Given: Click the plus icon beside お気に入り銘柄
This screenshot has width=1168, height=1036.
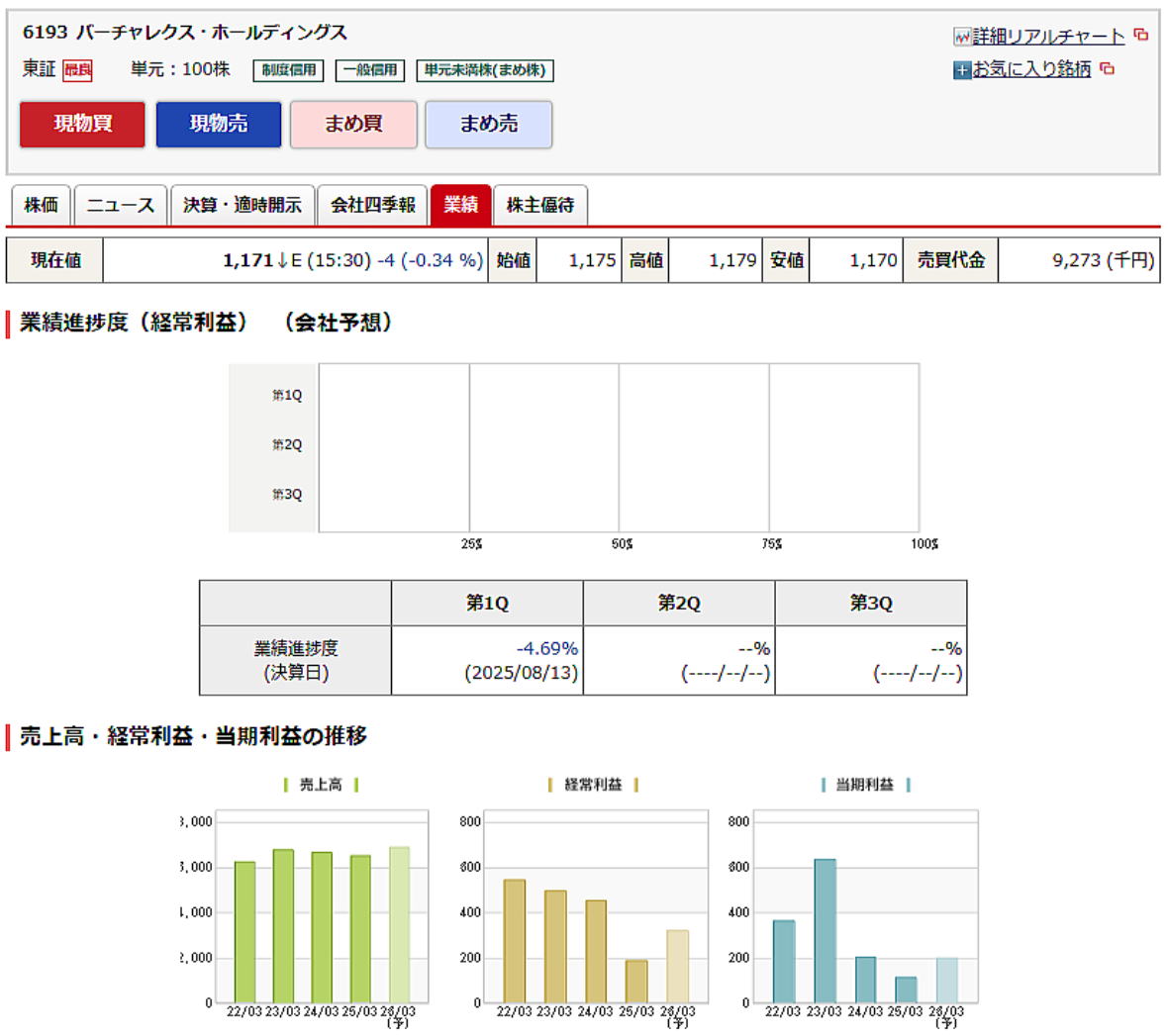Looking at the screenshot, I should (x=962, y=70).
